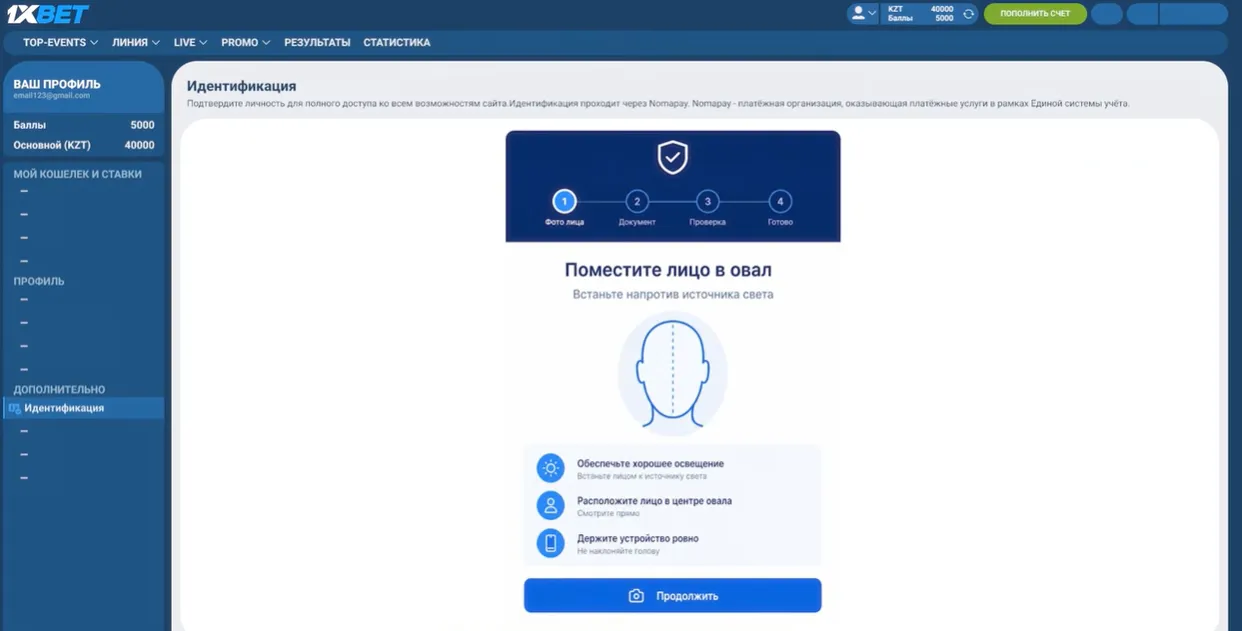Expand the TOP-EVENTS dropdown menu
Screen dimensions: 1242x631
[x=61, y=43]
